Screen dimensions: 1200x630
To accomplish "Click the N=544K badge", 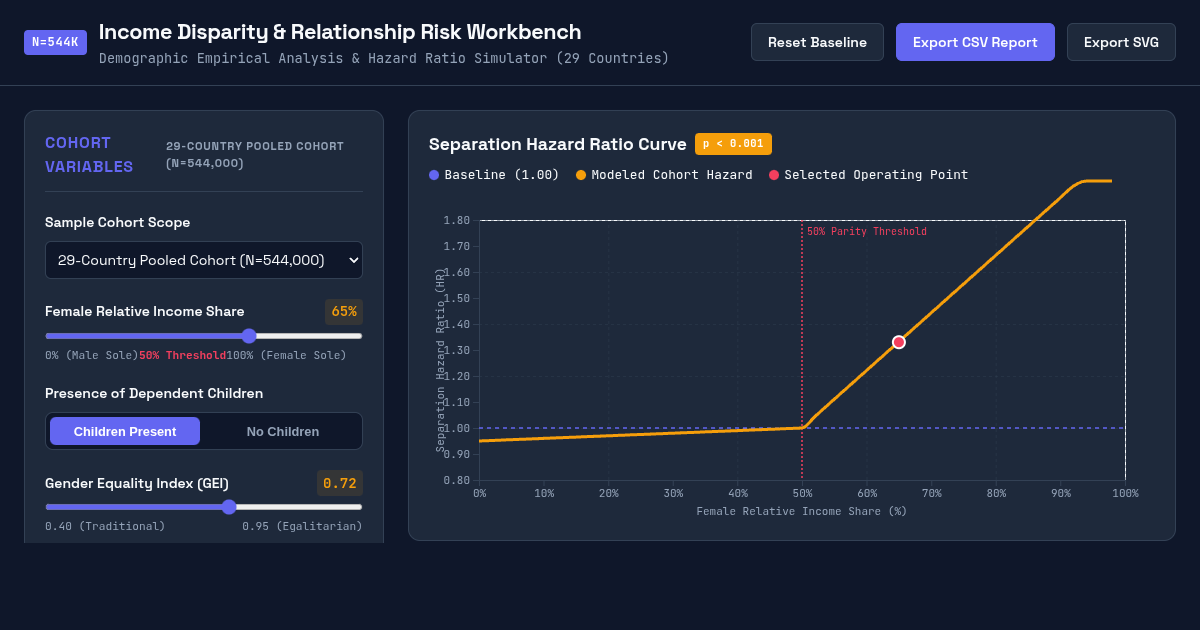I will pyautogui.click(x=56, y=42).
